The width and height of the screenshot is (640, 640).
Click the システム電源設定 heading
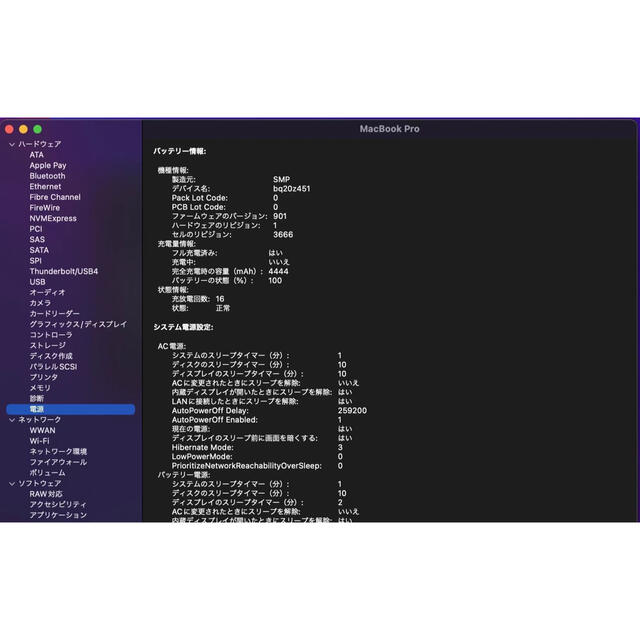coord(183,327)
